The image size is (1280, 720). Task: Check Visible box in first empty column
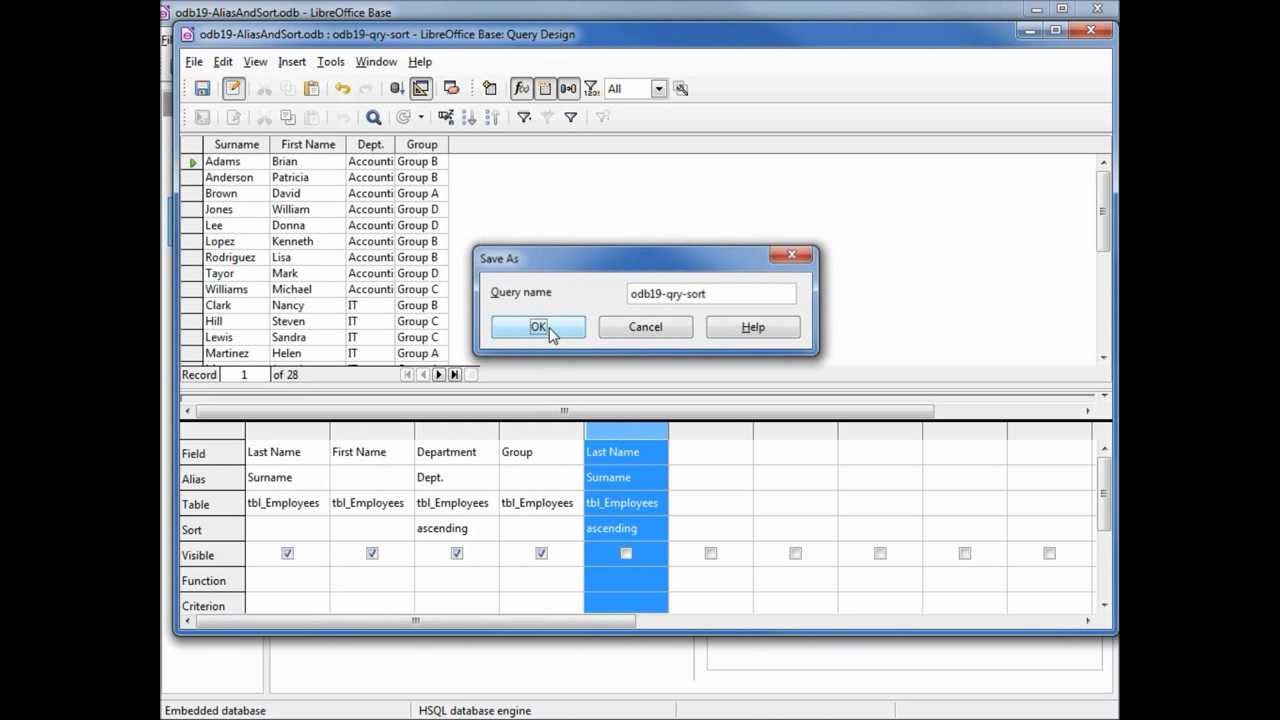point(711,553)
